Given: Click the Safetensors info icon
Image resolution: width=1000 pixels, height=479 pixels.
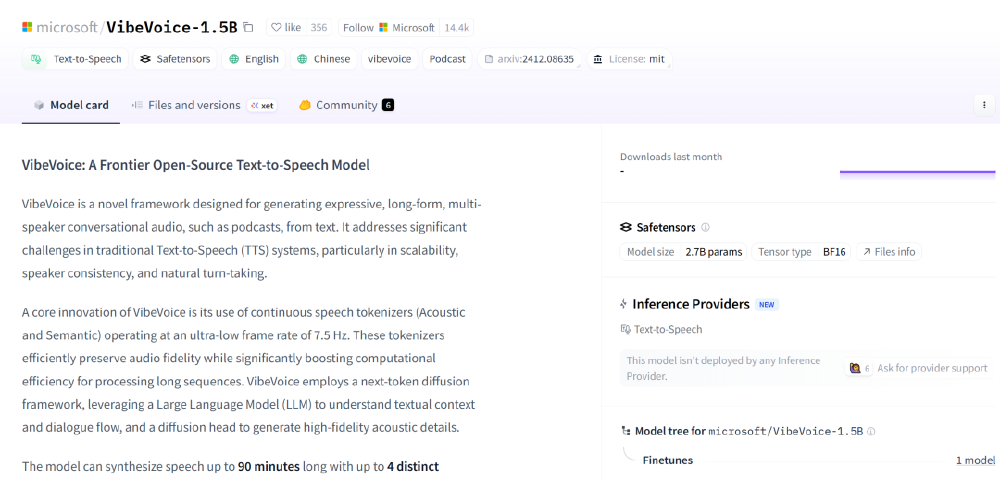Looking at the screenshot, I should [x=705, y=228].
